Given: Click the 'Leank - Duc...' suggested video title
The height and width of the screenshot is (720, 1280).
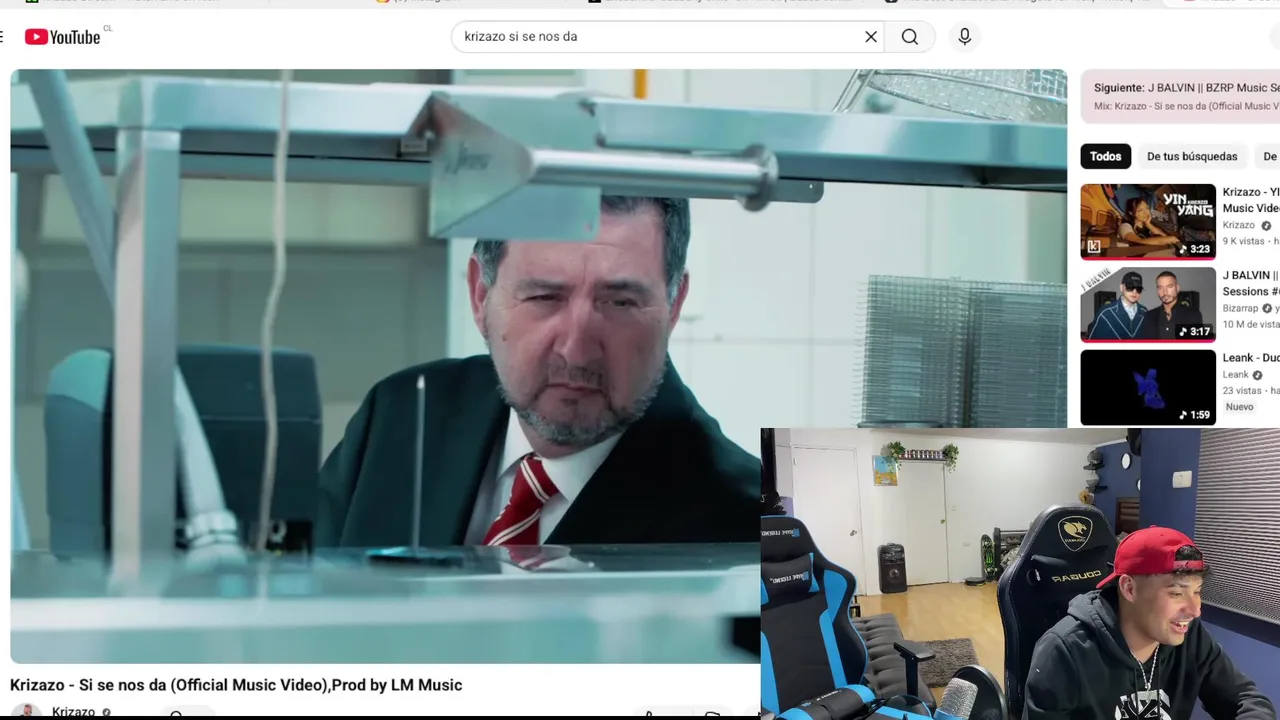Looking at the screenshot, I should 1251,358.
